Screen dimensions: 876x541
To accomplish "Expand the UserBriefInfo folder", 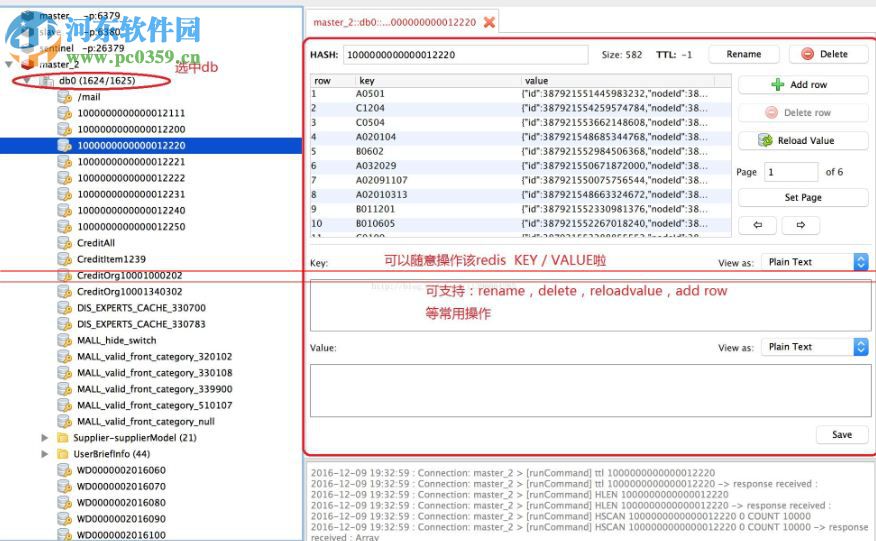I will 45,454.
